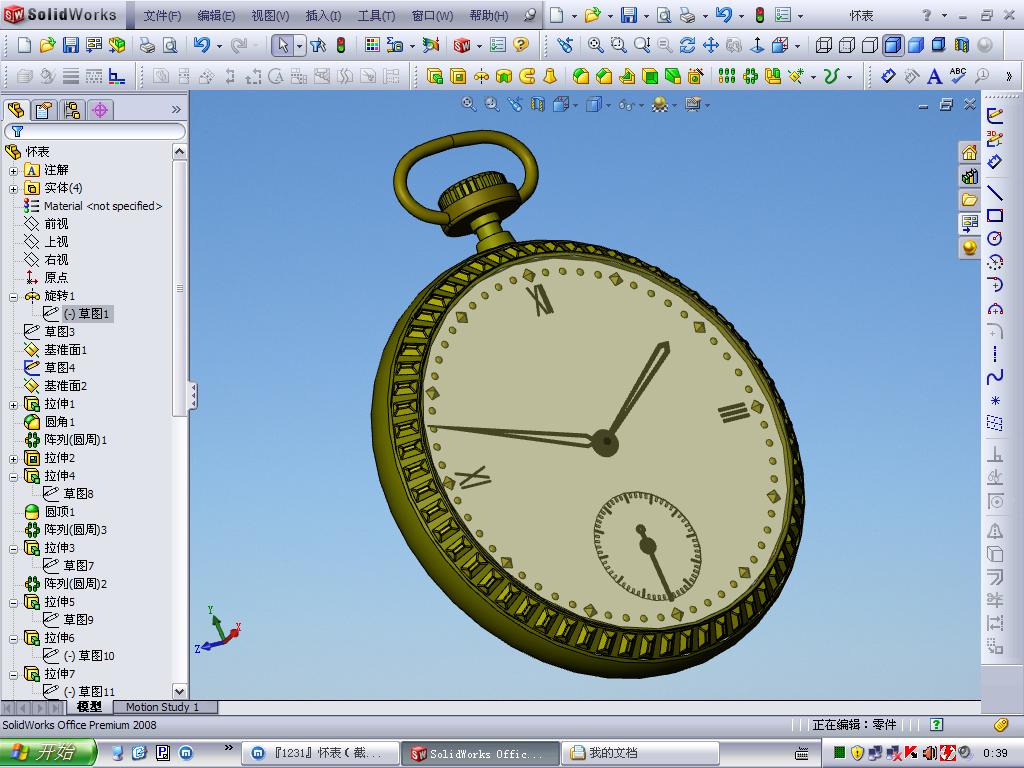Select the 模型 tab at bottom

89,707
